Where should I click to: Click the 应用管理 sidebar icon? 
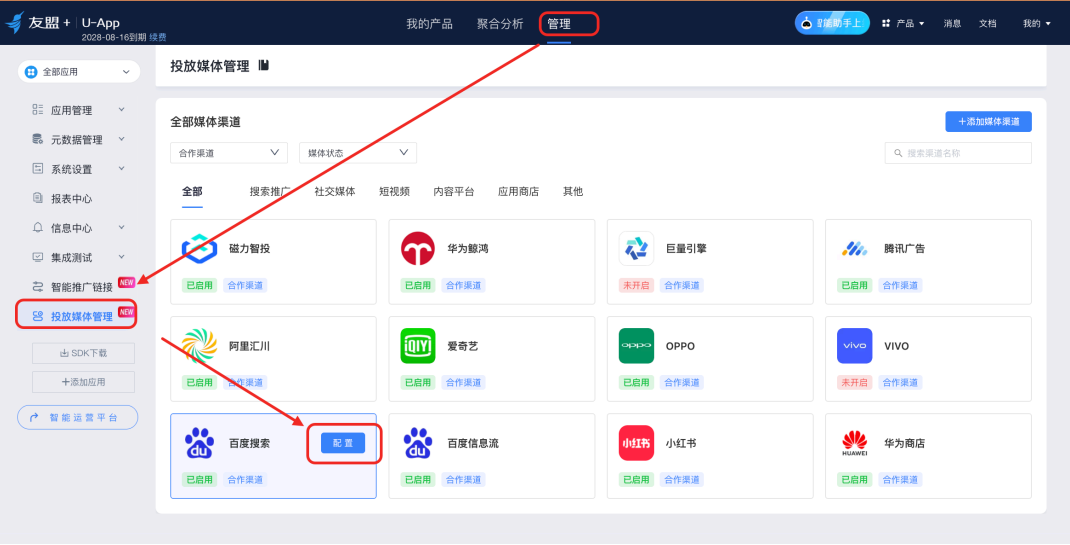coord(38,110)
